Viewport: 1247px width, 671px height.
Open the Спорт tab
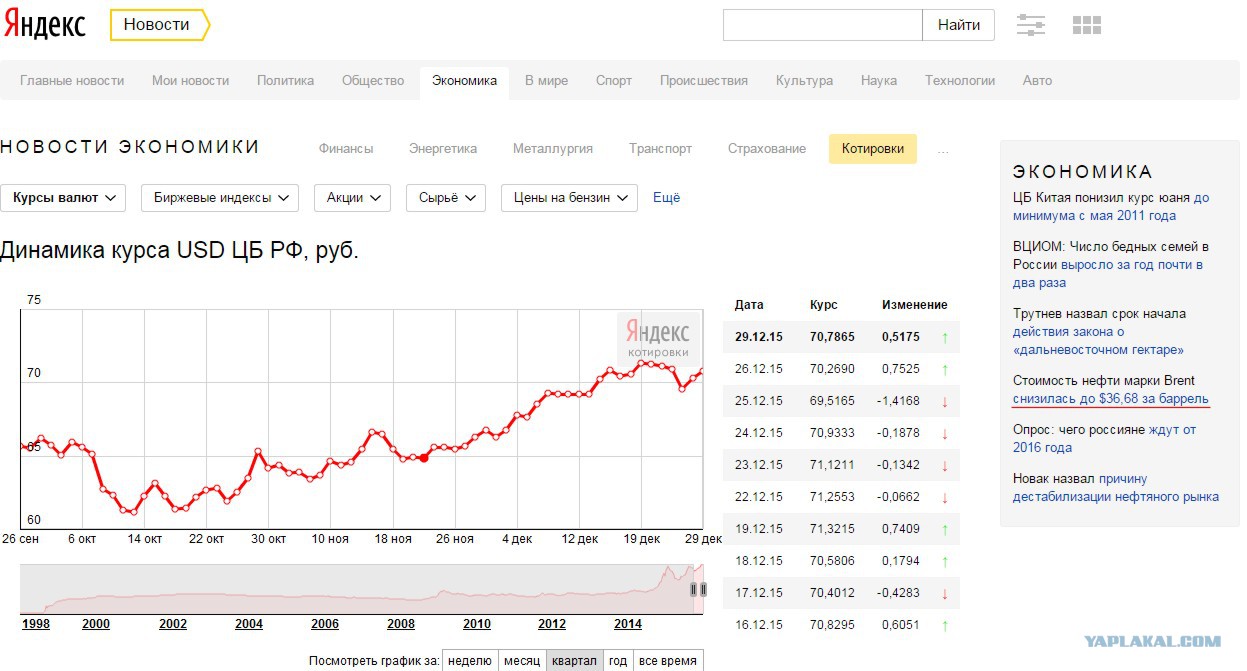point(614,81)
